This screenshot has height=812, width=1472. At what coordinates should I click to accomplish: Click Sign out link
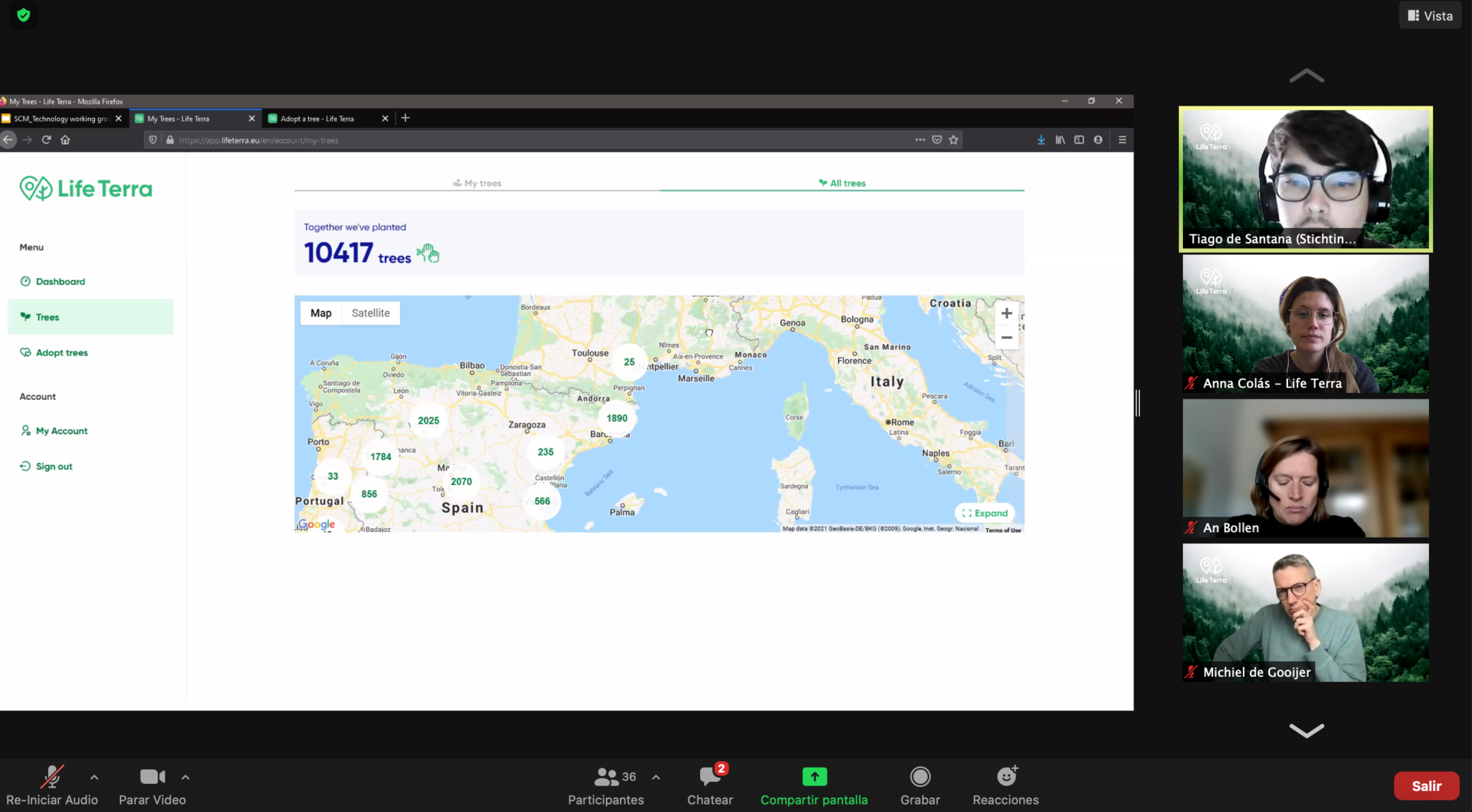[x=54, y=466]
